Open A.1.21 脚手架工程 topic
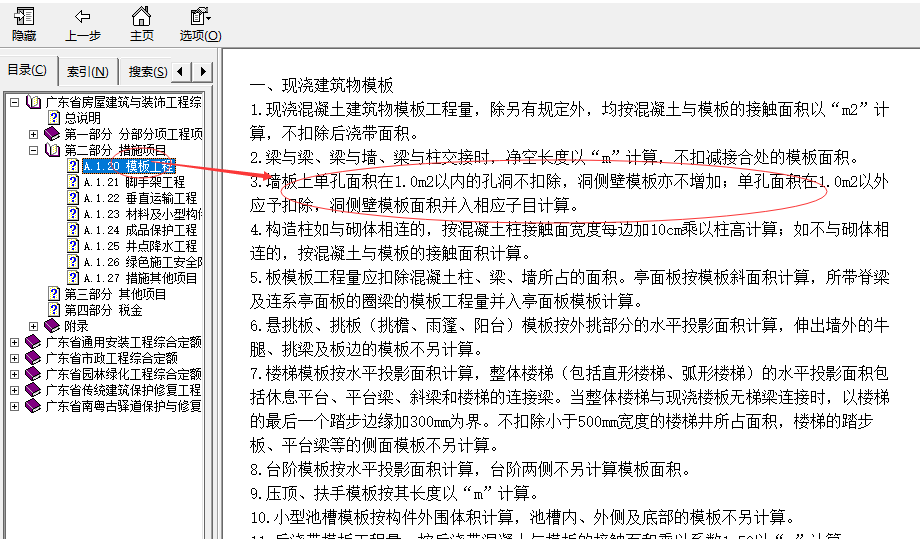920x539 pixels. [x=134, y=182]
